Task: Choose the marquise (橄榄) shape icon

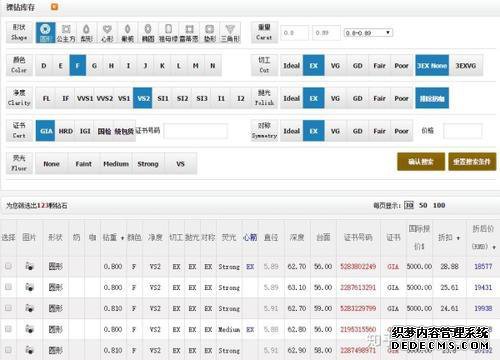Action: click(x=127, y=32)
